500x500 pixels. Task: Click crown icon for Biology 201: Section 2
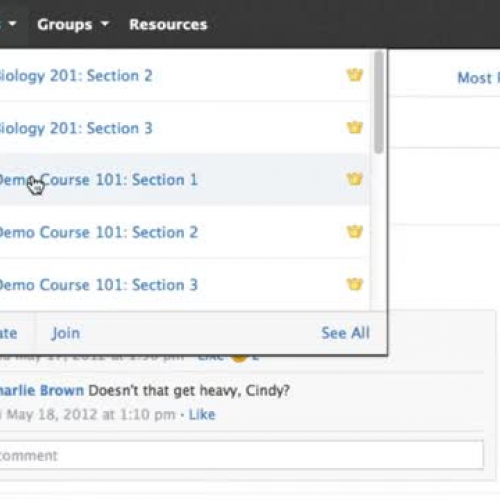click(x=355, y=75)
